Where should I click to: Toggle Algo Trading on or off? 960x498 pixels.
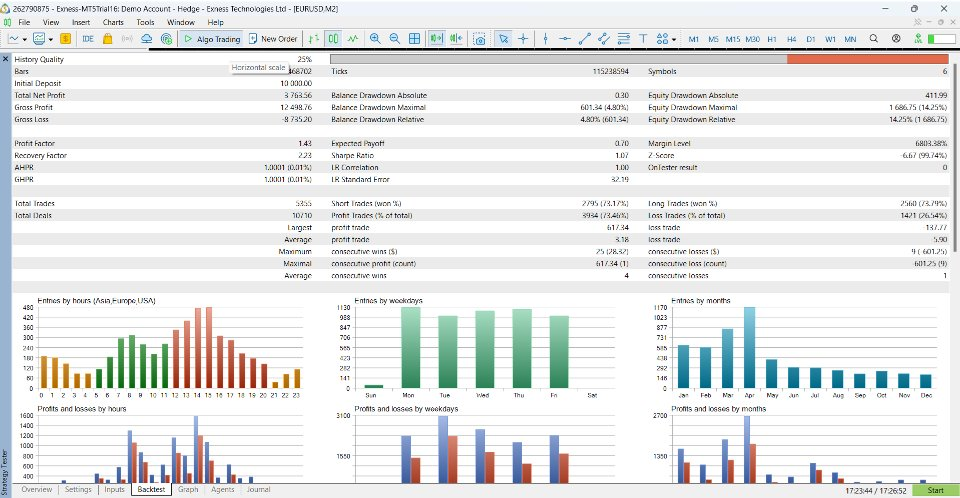(x=212, y=39)
